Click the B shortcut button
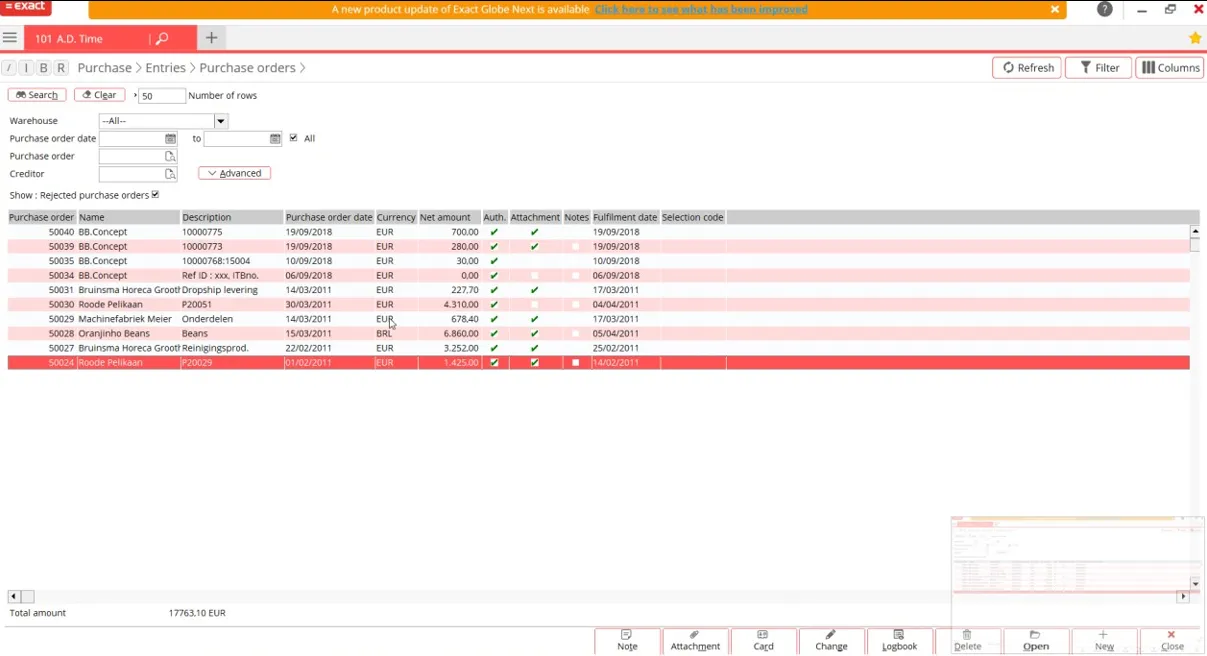 tap(44, 68)
